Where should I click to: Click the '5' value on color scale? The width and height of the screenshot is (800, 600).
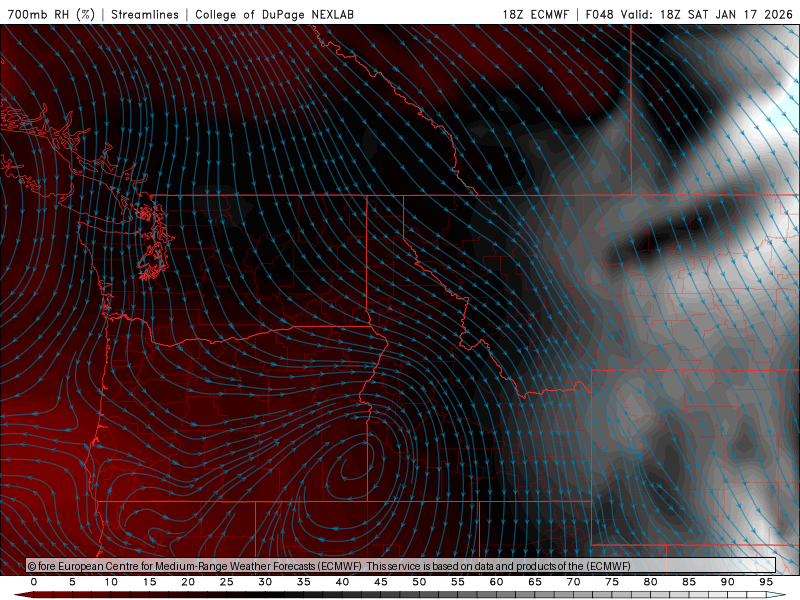(72, 582)
